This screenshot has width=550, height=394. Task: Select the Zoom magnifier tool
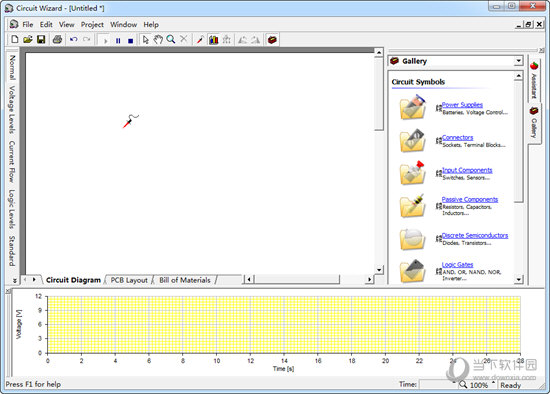pos(171,39)
